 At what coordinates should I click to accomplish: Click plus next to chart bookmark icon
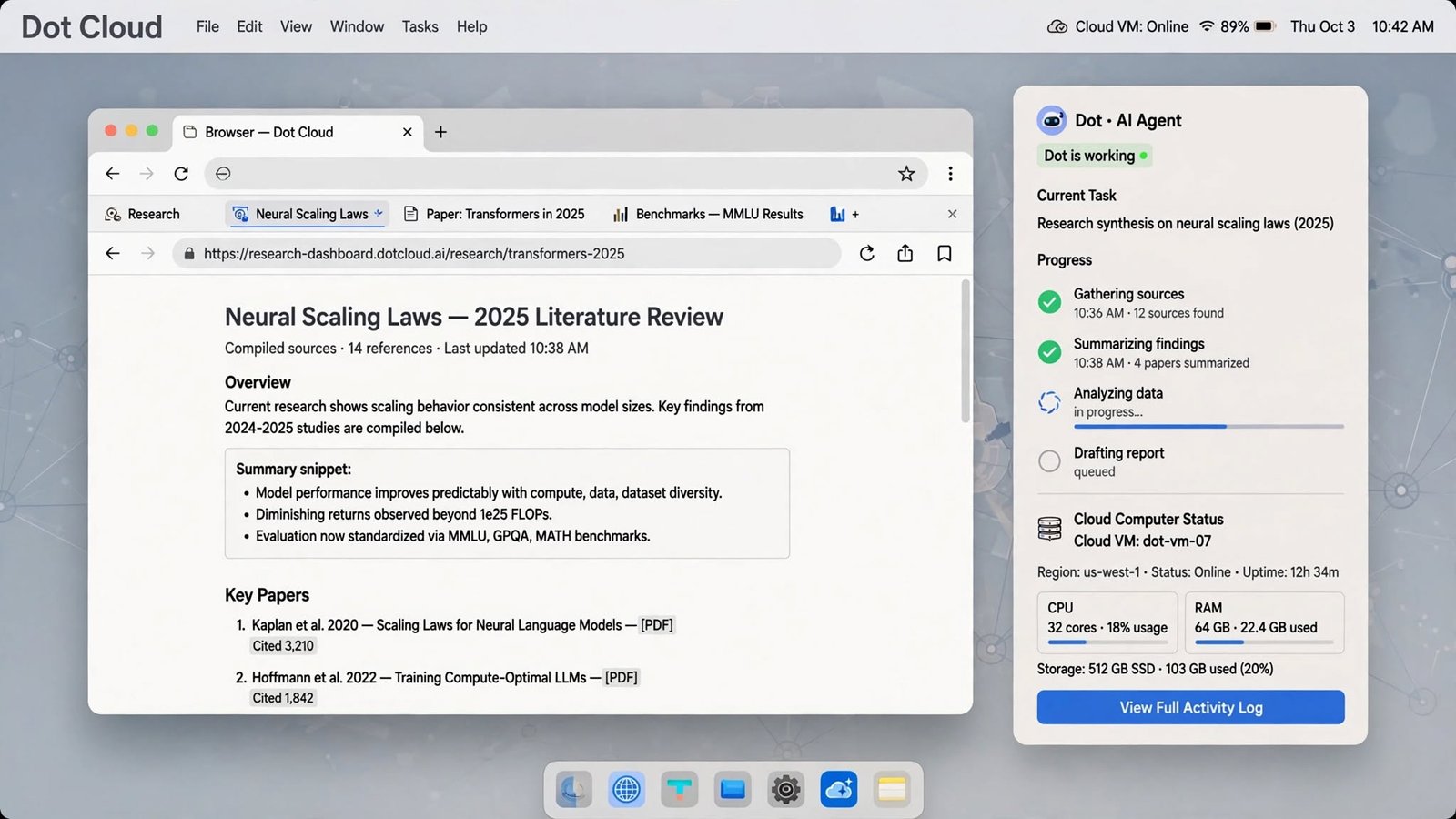pyautogui.click(x=855, y=215)
